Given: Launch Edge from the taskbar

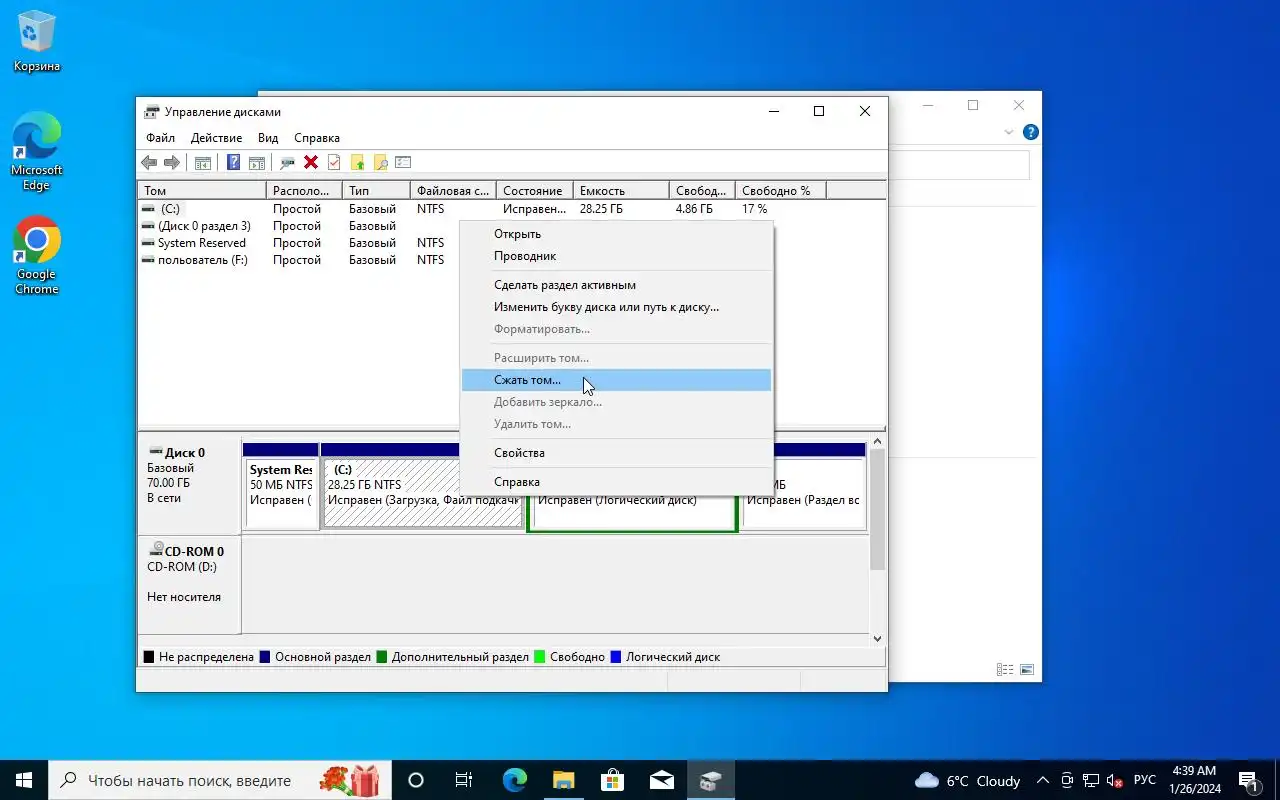Looking at the screenshot, I should click(514, 780).
